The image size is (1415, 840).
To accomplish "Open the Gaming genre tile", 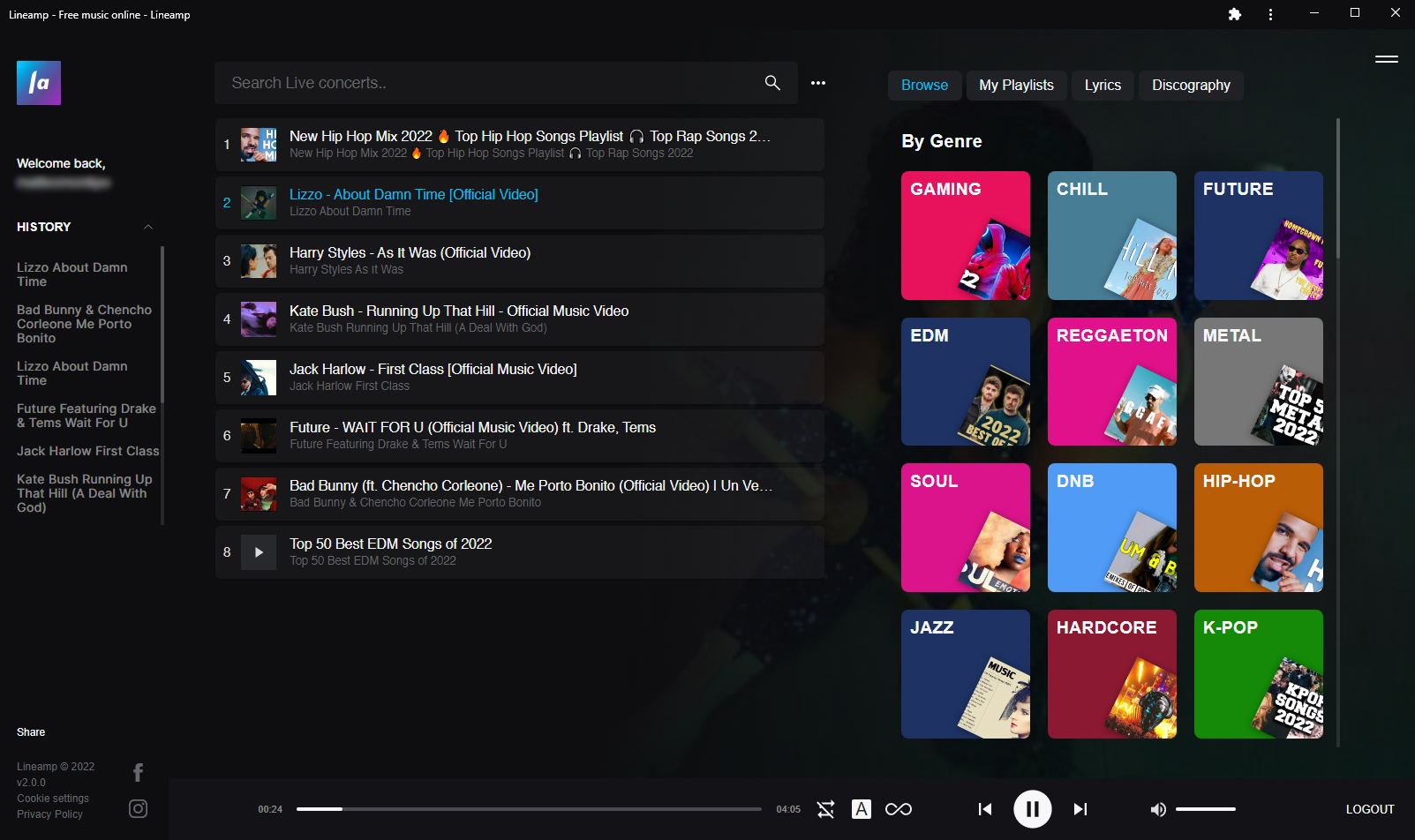I will coord(966,236).
